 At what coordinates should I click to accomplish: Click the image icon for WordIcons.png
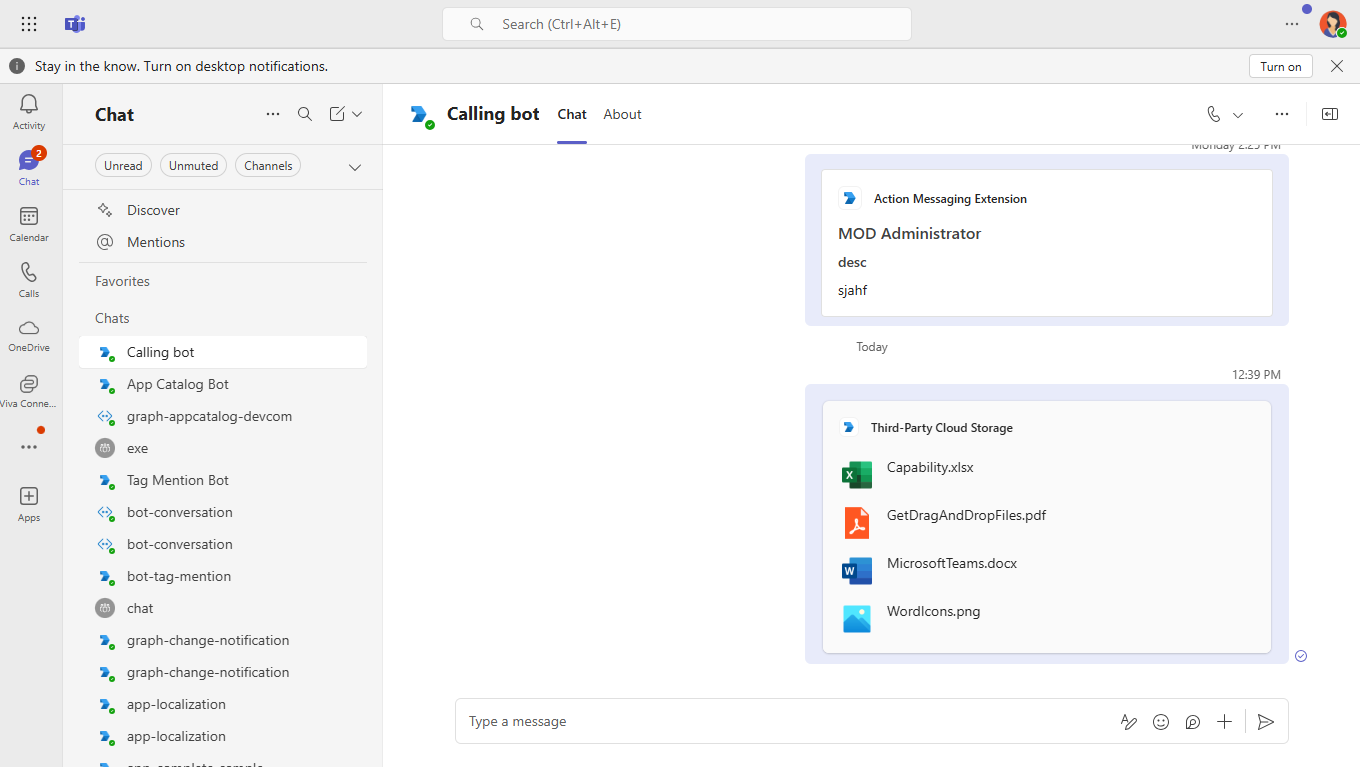pos(857,619)
